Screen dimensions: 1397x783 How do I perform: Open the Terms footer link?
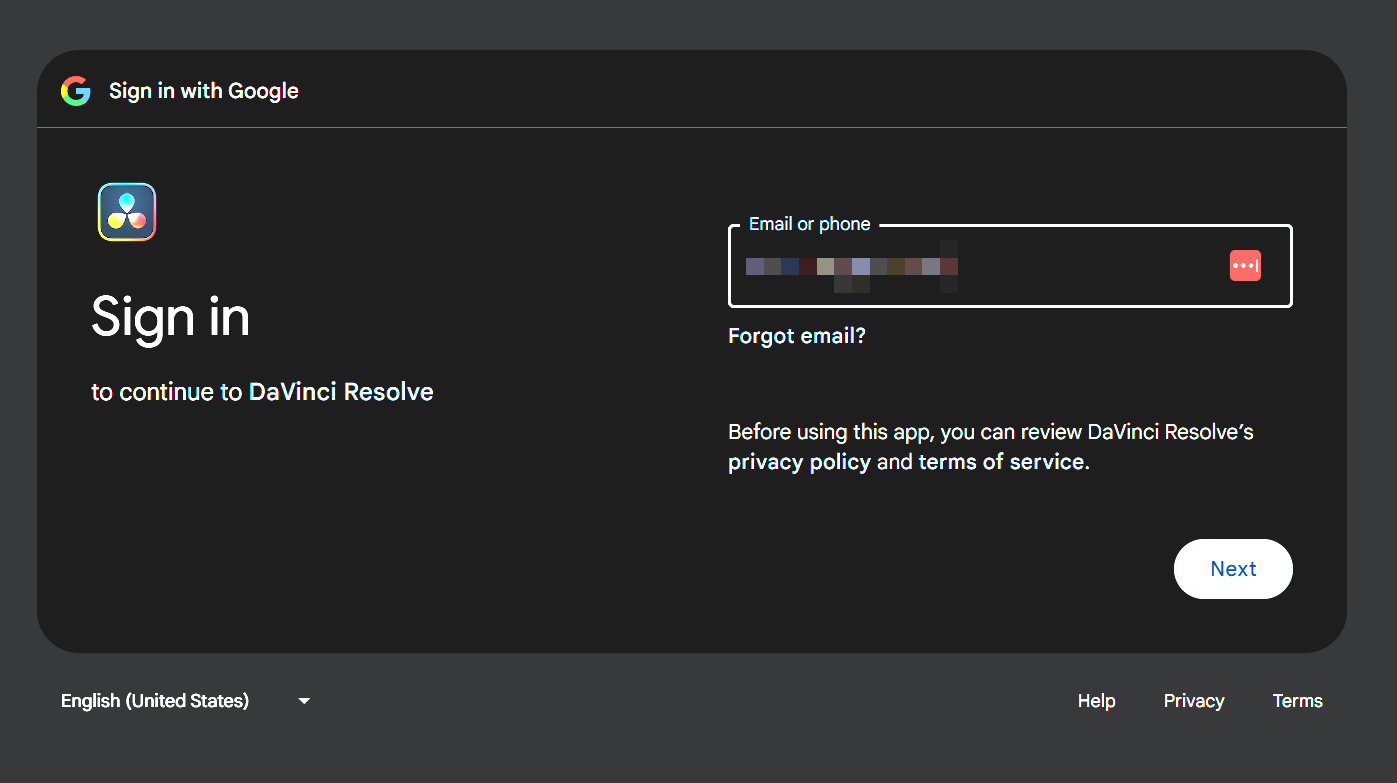point(1297,701)
